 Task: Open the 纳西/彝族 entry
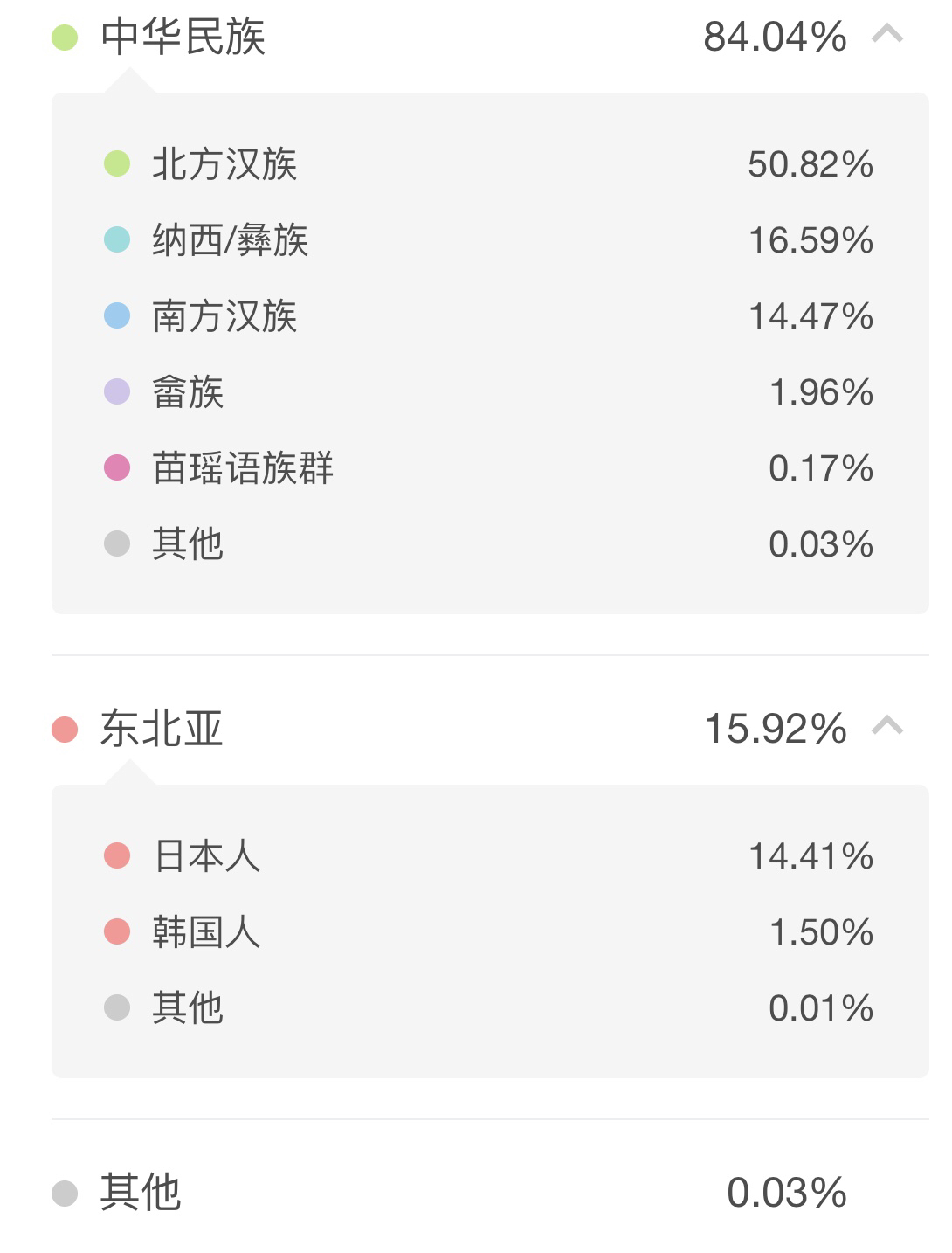[x=490, y=240]
